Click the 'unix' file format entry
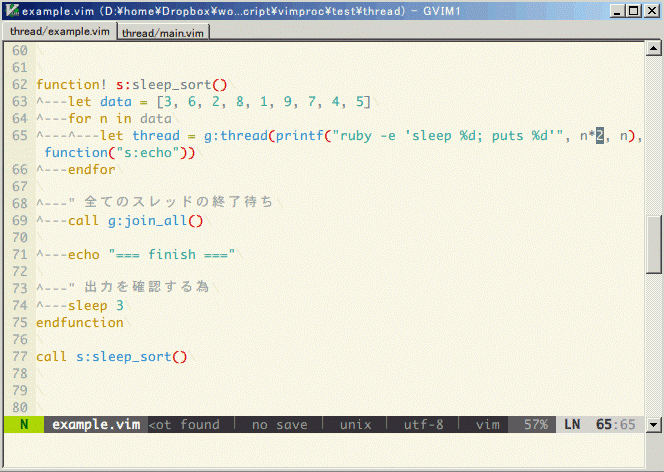Screen dimensions: 664x472 click(355, 425)
